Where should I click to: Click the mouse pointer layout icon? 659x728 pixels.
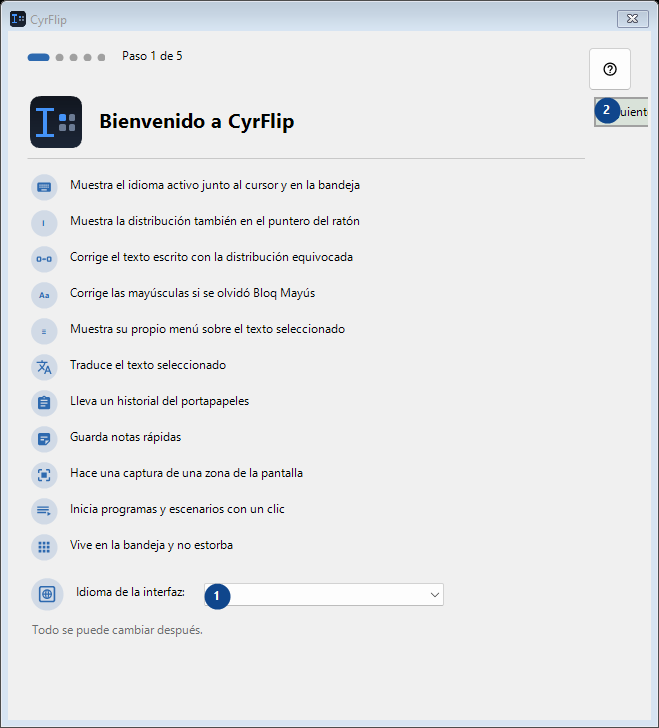click(x=44, y=223)
